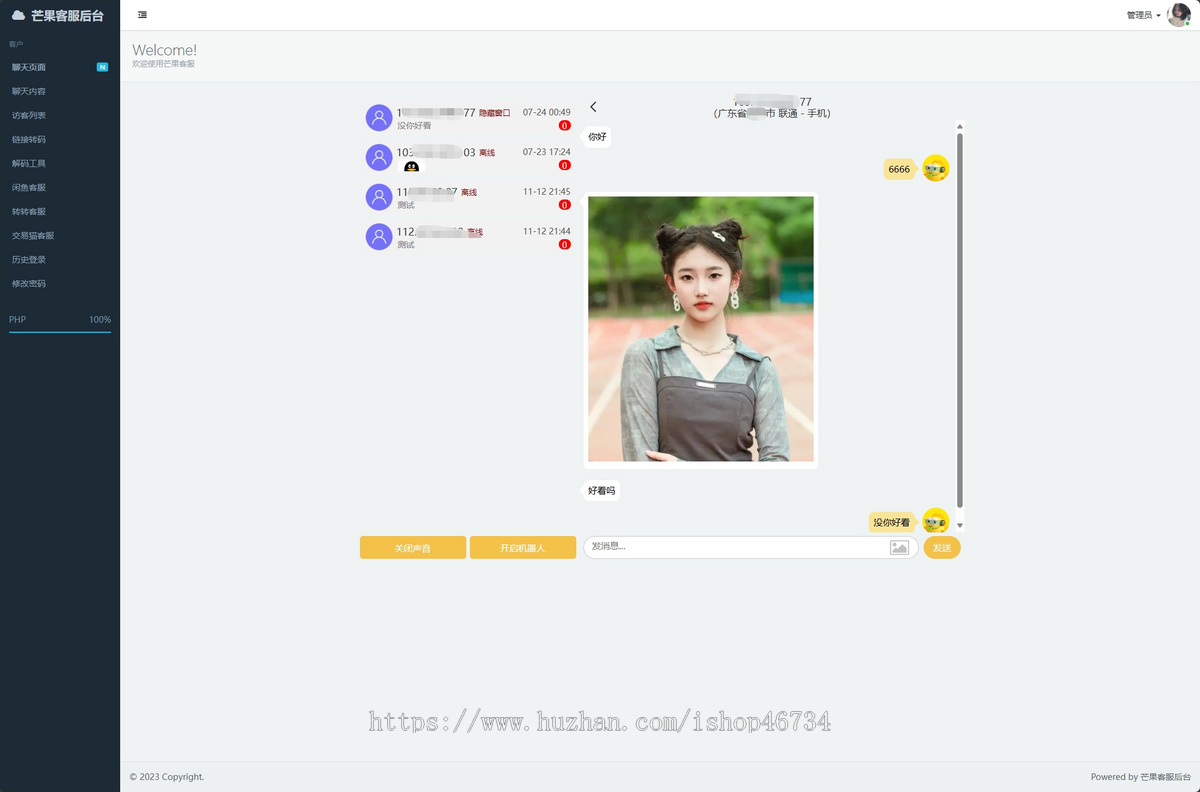Click the 芒果客服后台 title in sidebar header

tap(67, 15)
